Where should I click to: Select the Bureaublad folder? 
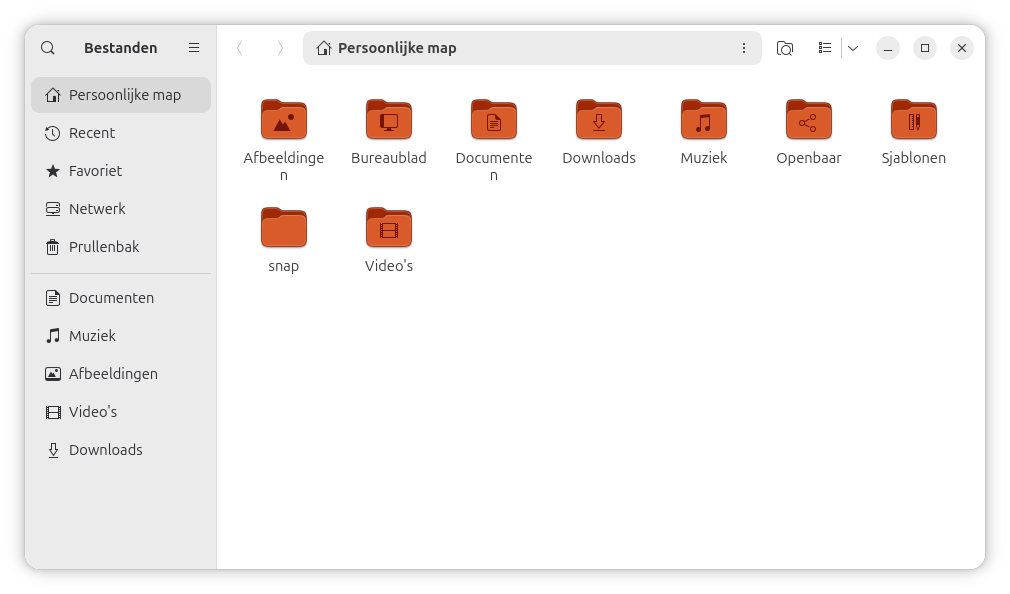389,120
